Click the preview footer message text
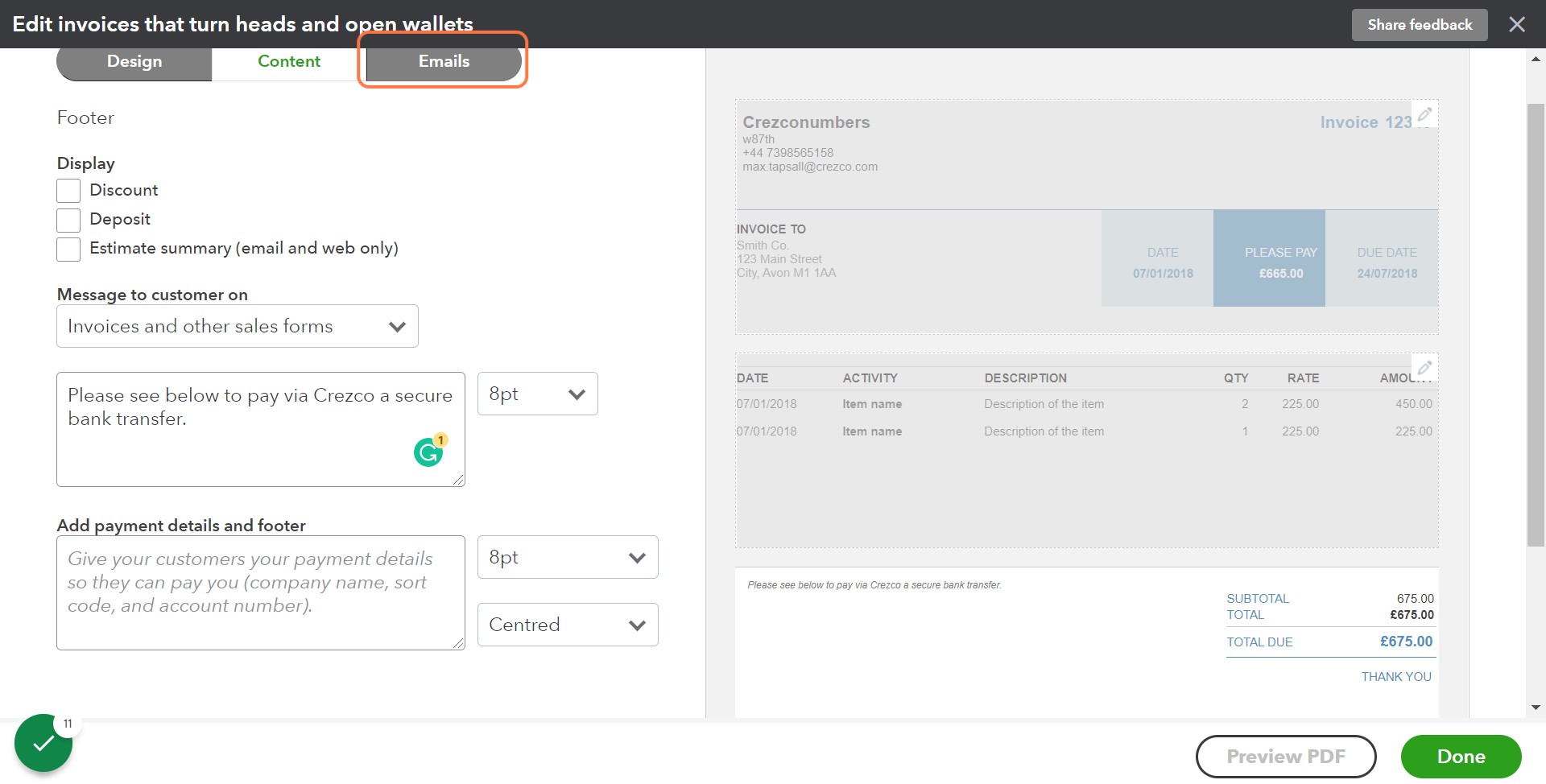Screen dimensions: 1546x784 click(874, 585)
